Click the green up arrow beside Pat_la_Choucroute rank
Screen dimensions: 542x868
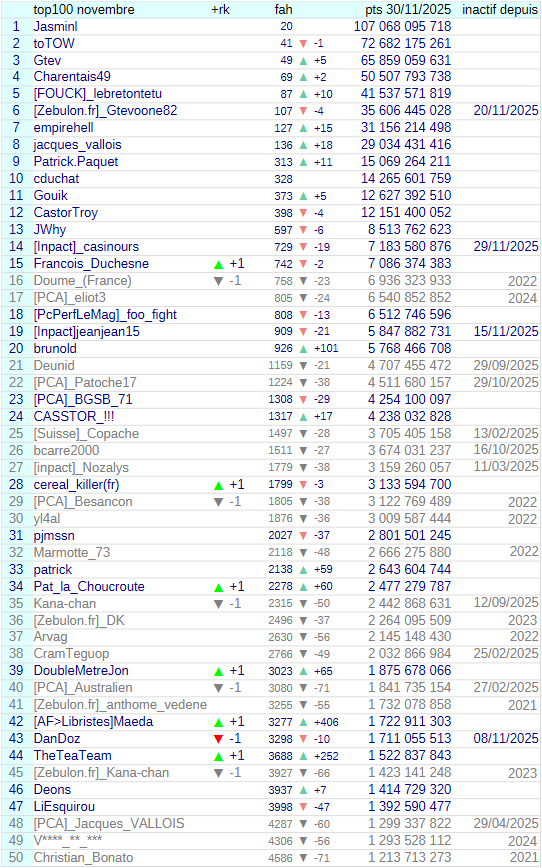219,587
